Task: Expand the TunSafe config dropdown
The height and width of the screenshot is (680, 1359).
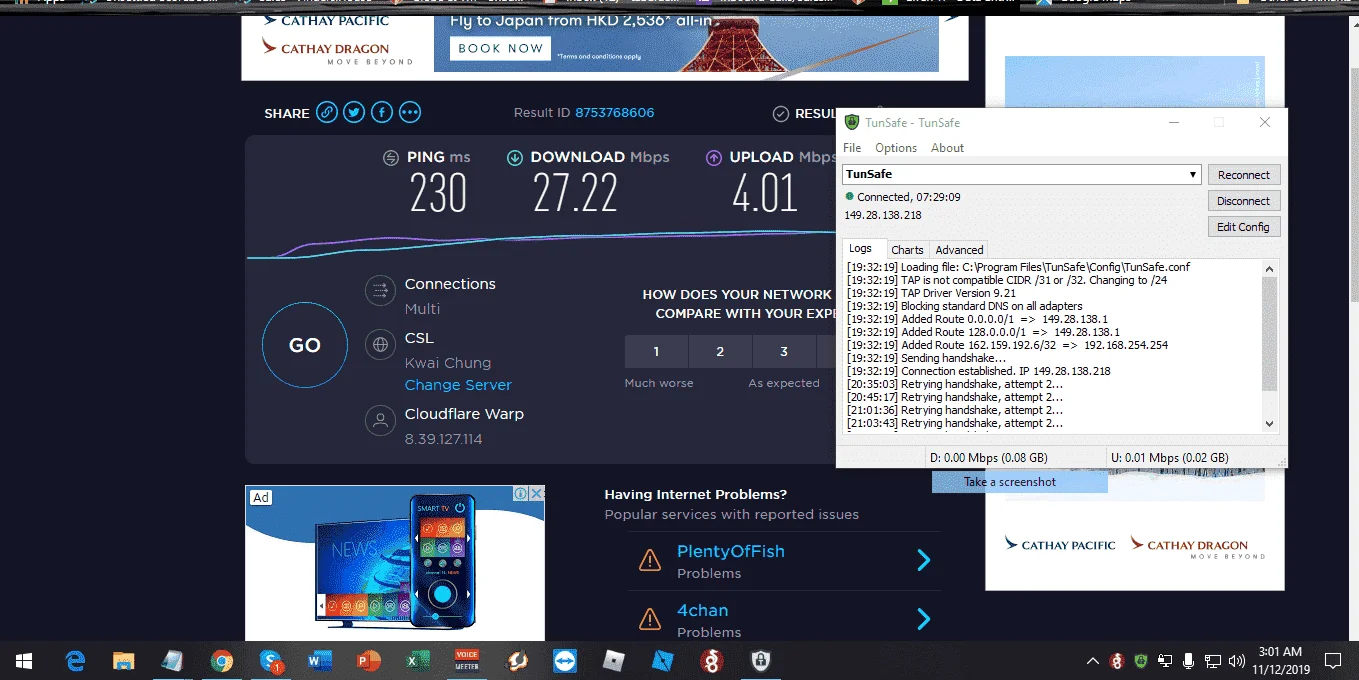Action: 1193,175
